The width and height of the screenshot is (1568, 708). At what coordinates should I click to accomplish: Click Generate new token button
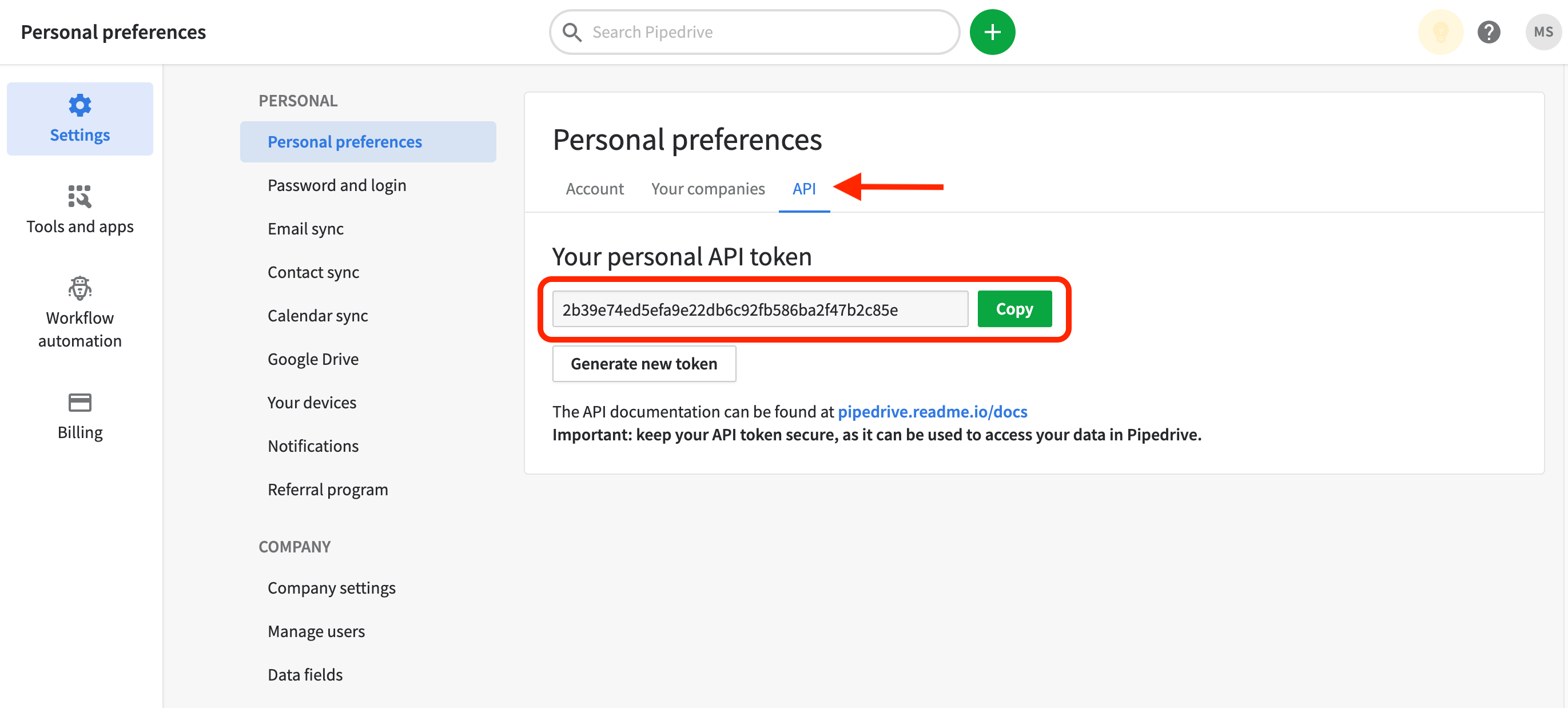643,363
